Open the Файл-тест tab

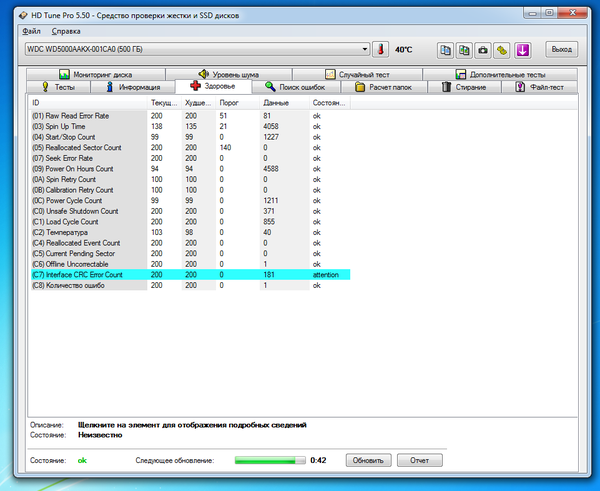(x=541, y=87)
